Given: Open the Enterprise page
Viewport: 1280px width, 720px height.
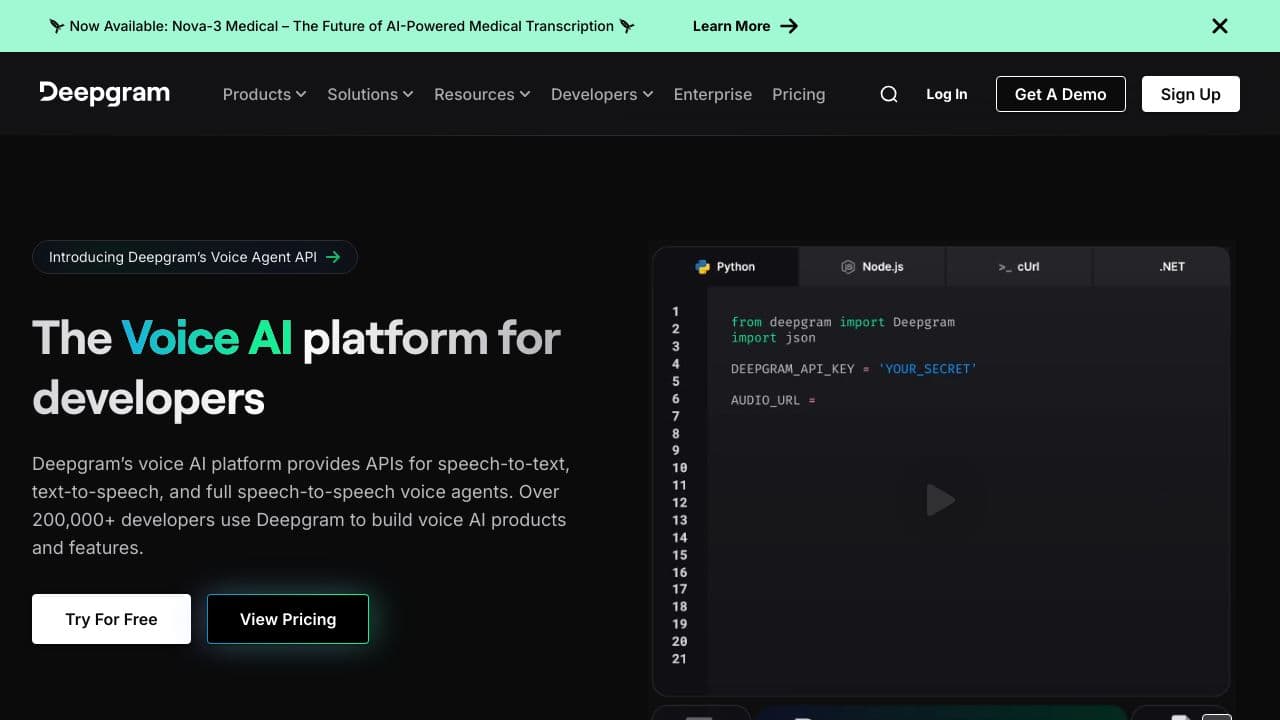Looking at the screenshot, I should 713,94.
